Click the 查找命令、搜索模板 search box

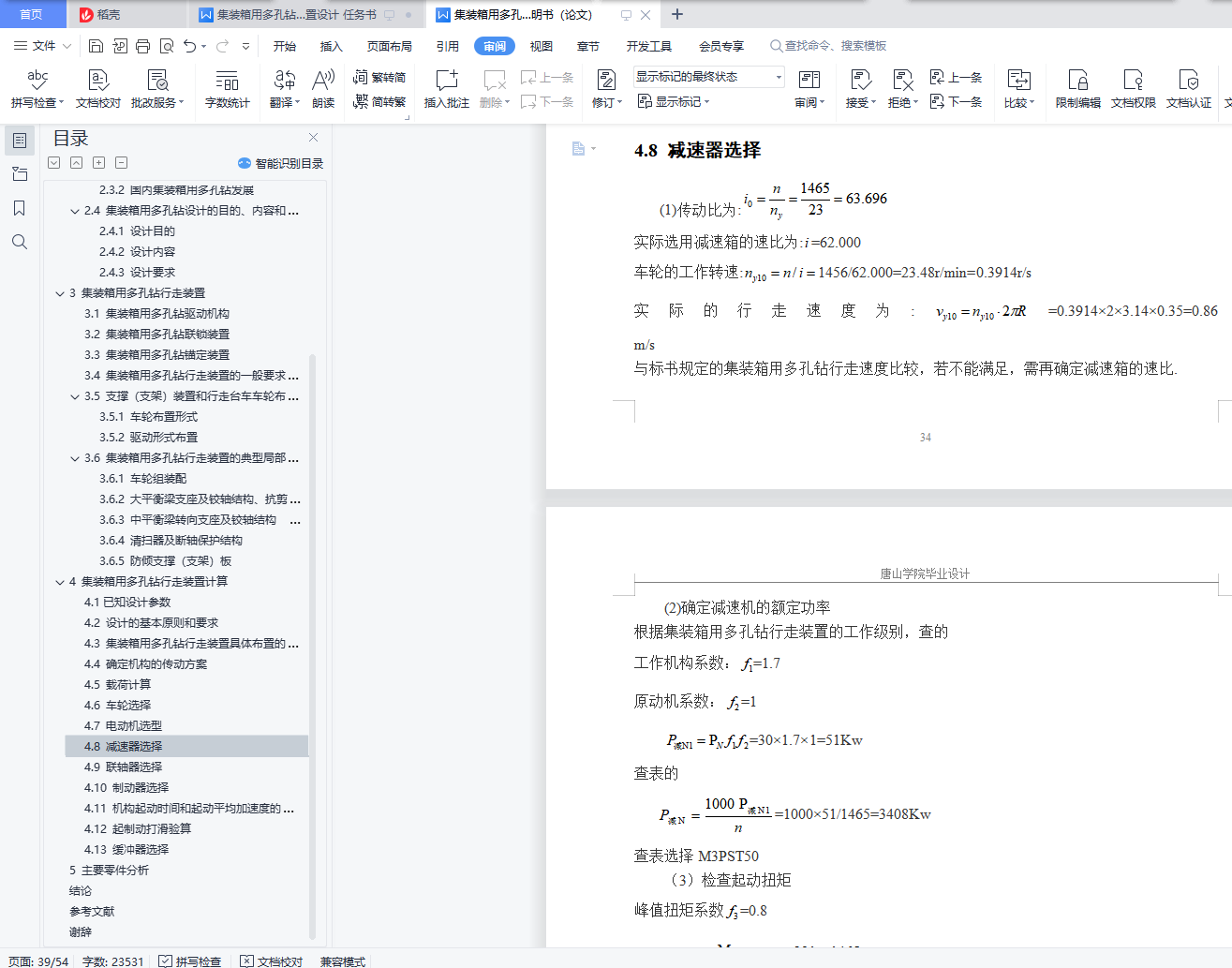(829, 46)
